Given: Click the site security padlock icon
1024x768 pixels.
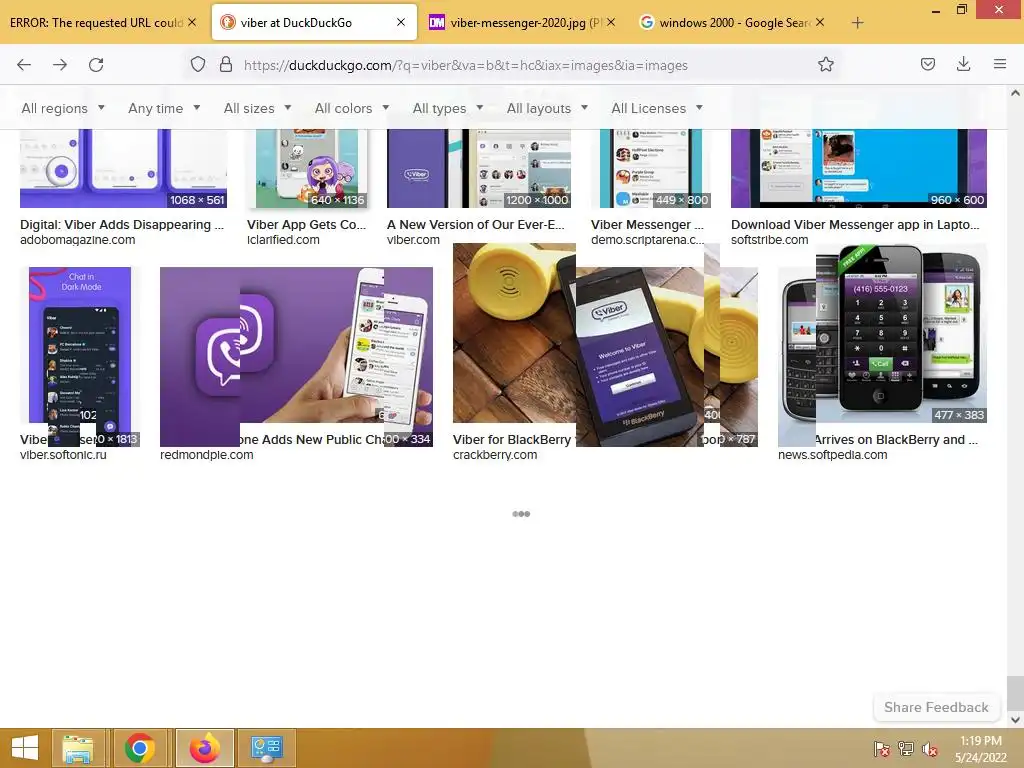Looking at the screenshot, I should tap(226, 64).
